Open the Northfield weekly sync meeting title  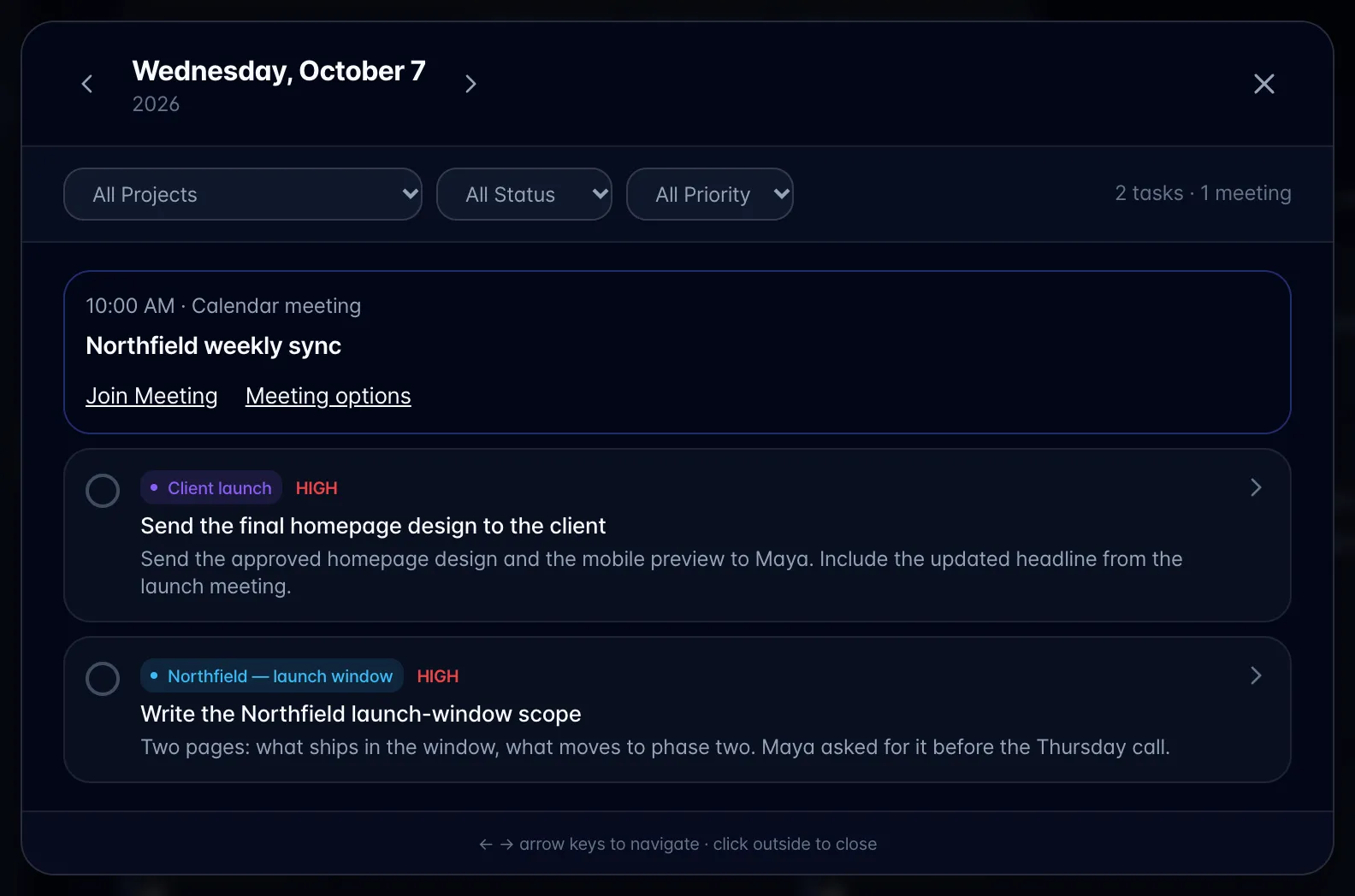click(x=214, y=345)
